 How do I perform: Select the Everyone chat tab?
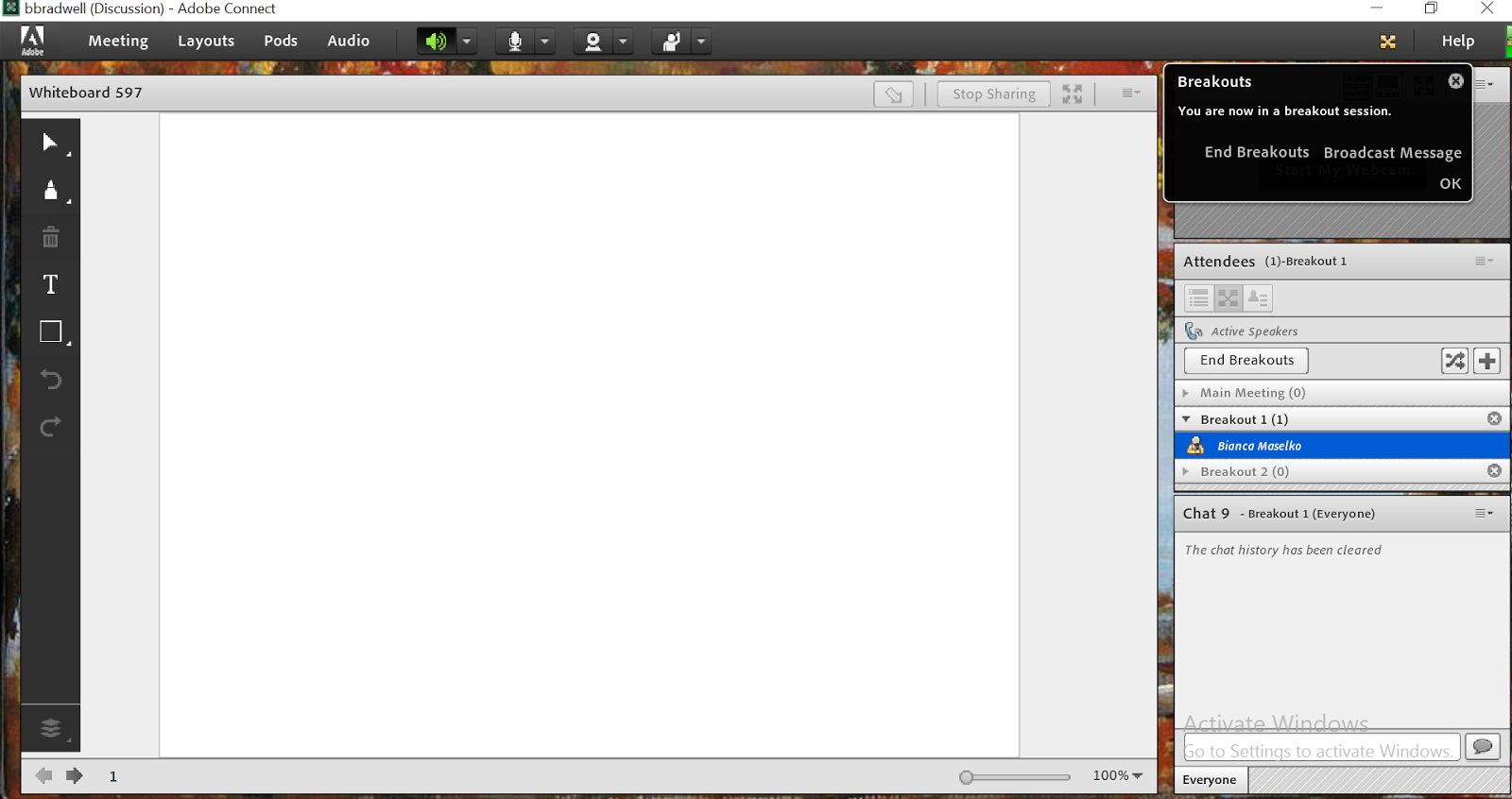click(x=1211, y=779)
